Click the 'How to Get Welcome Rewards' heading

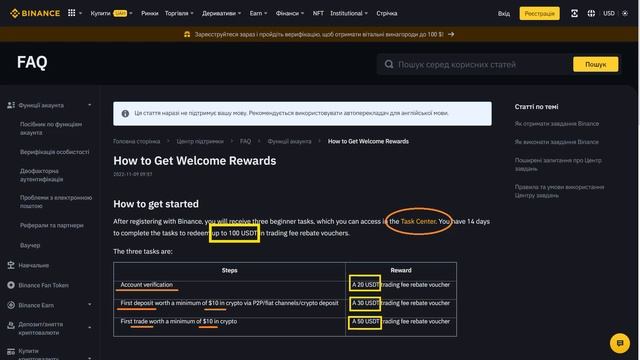195,161
